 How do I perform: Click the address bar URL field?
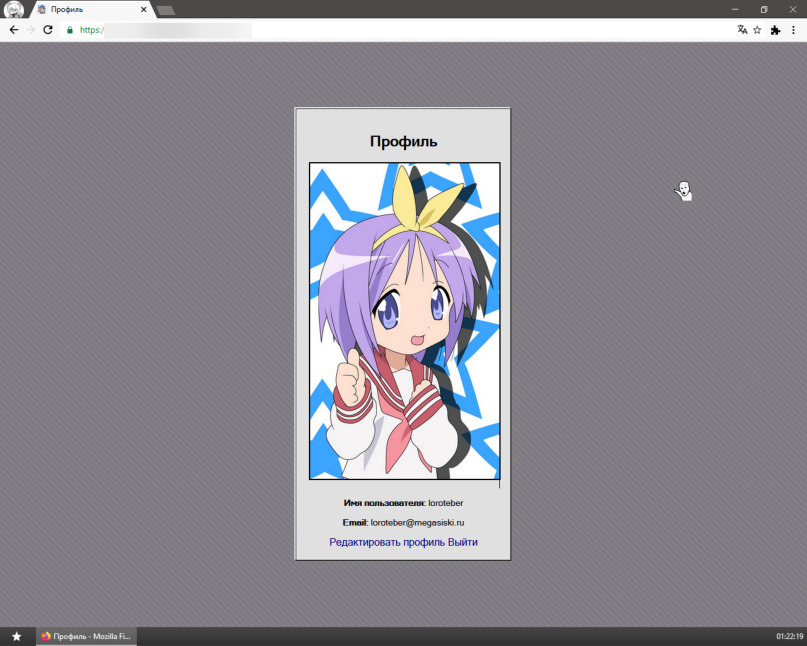401,30
